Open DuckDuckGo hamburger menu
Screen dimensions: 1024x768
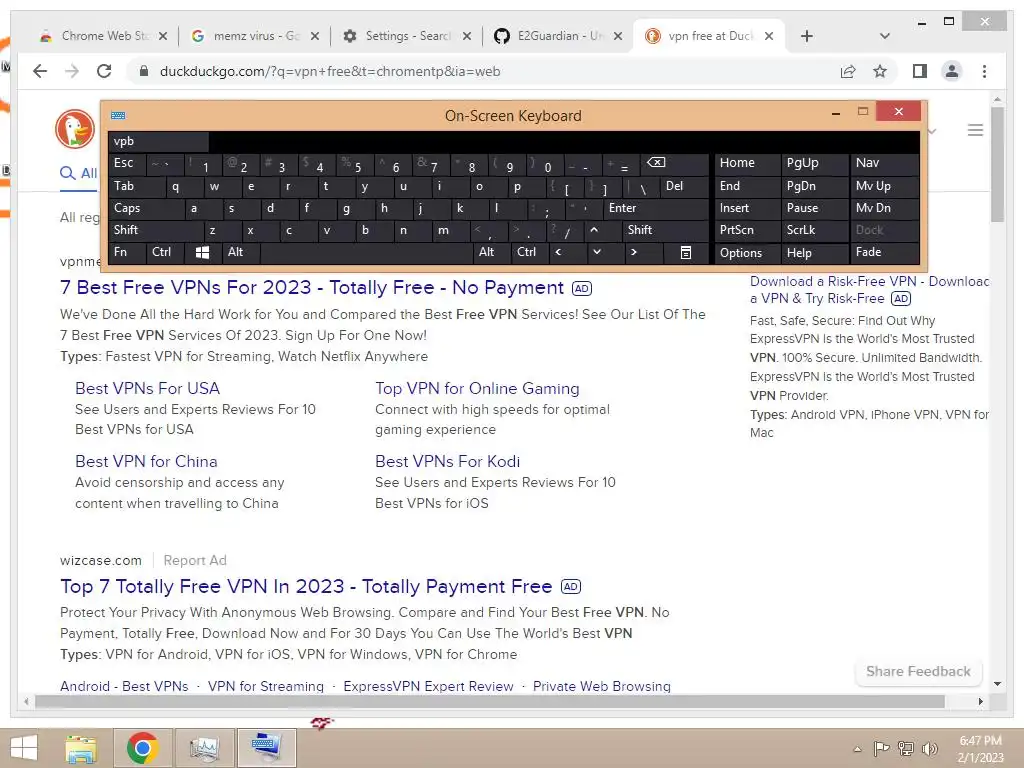coord(975,130)
